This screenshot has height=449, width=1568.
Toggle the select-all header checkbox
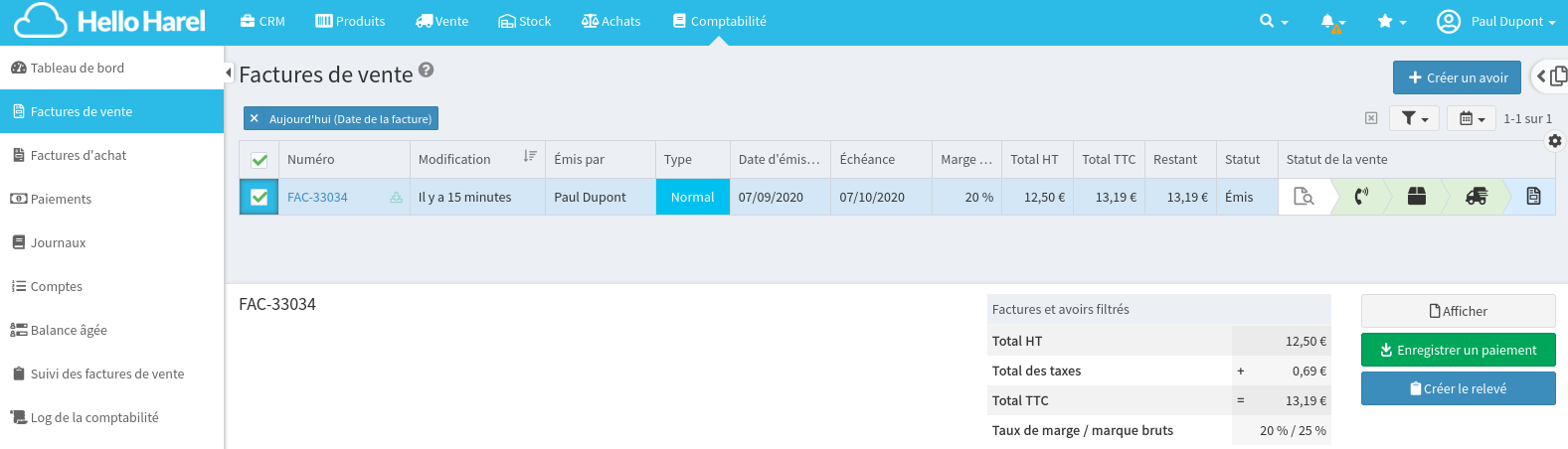[x=260, y=160]
